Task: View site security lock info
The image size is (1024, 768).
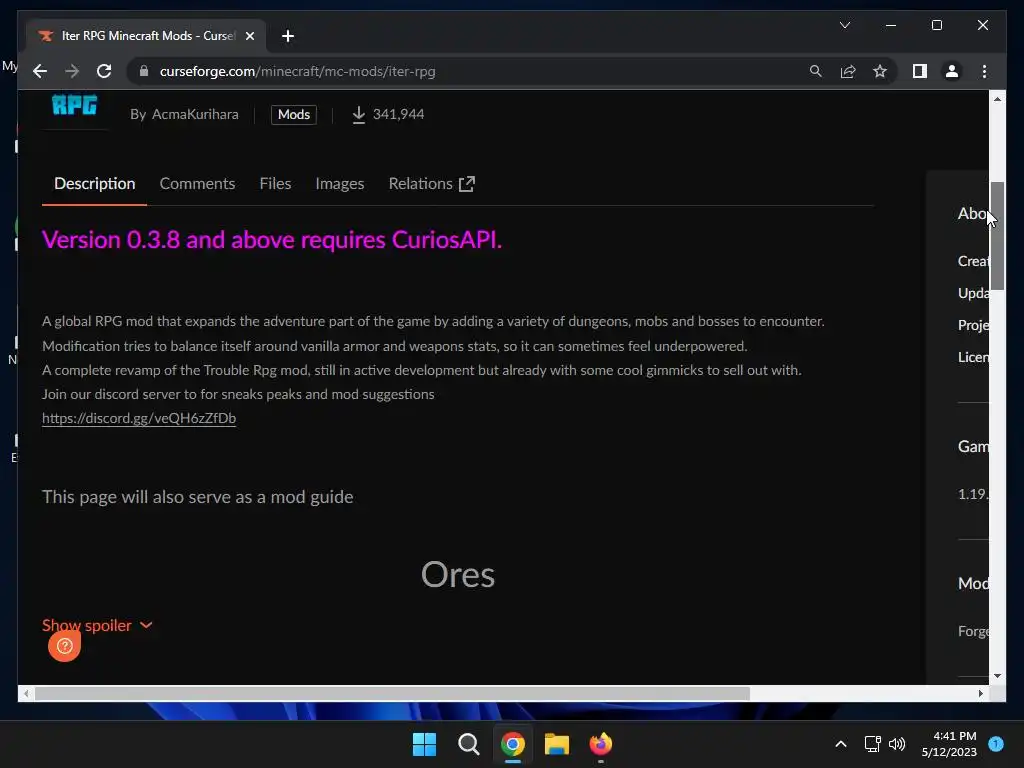Action: pyautogui.click(x=144, y=71)
